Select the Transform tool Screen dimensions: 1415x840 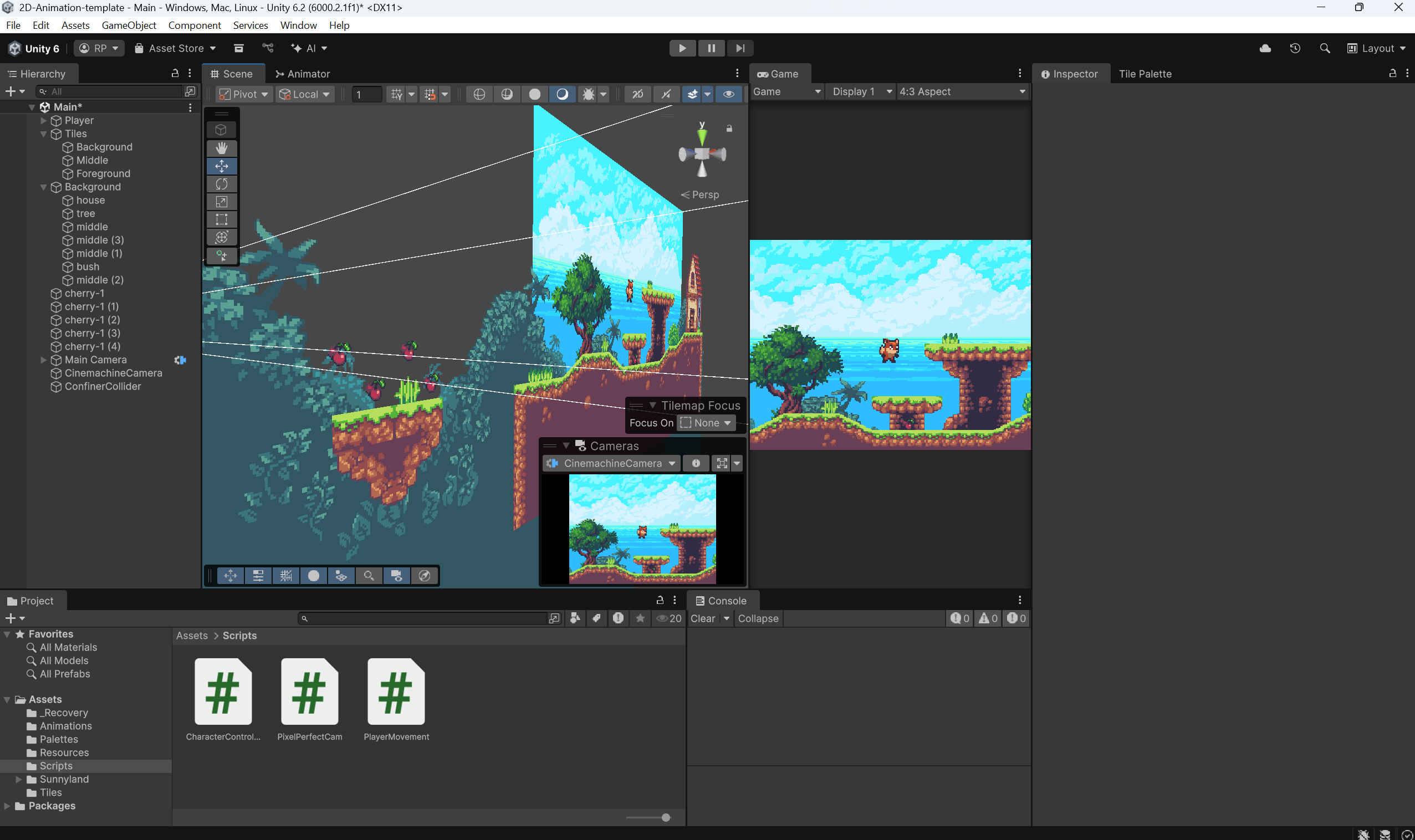point(221,237)
